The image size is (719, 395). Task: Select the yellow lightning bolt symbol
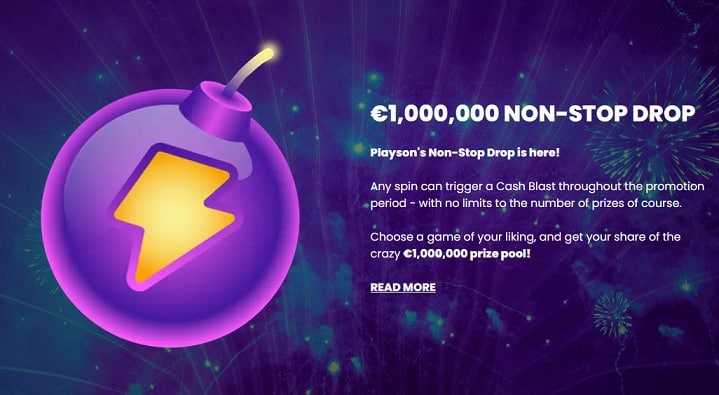point(174,216)
